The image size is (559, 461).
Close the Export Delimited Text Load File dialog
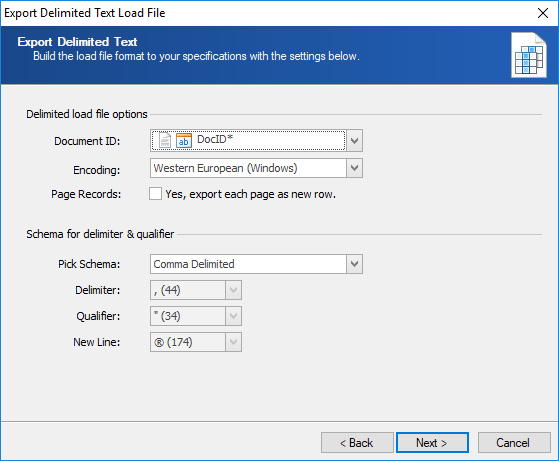[543, 13]
